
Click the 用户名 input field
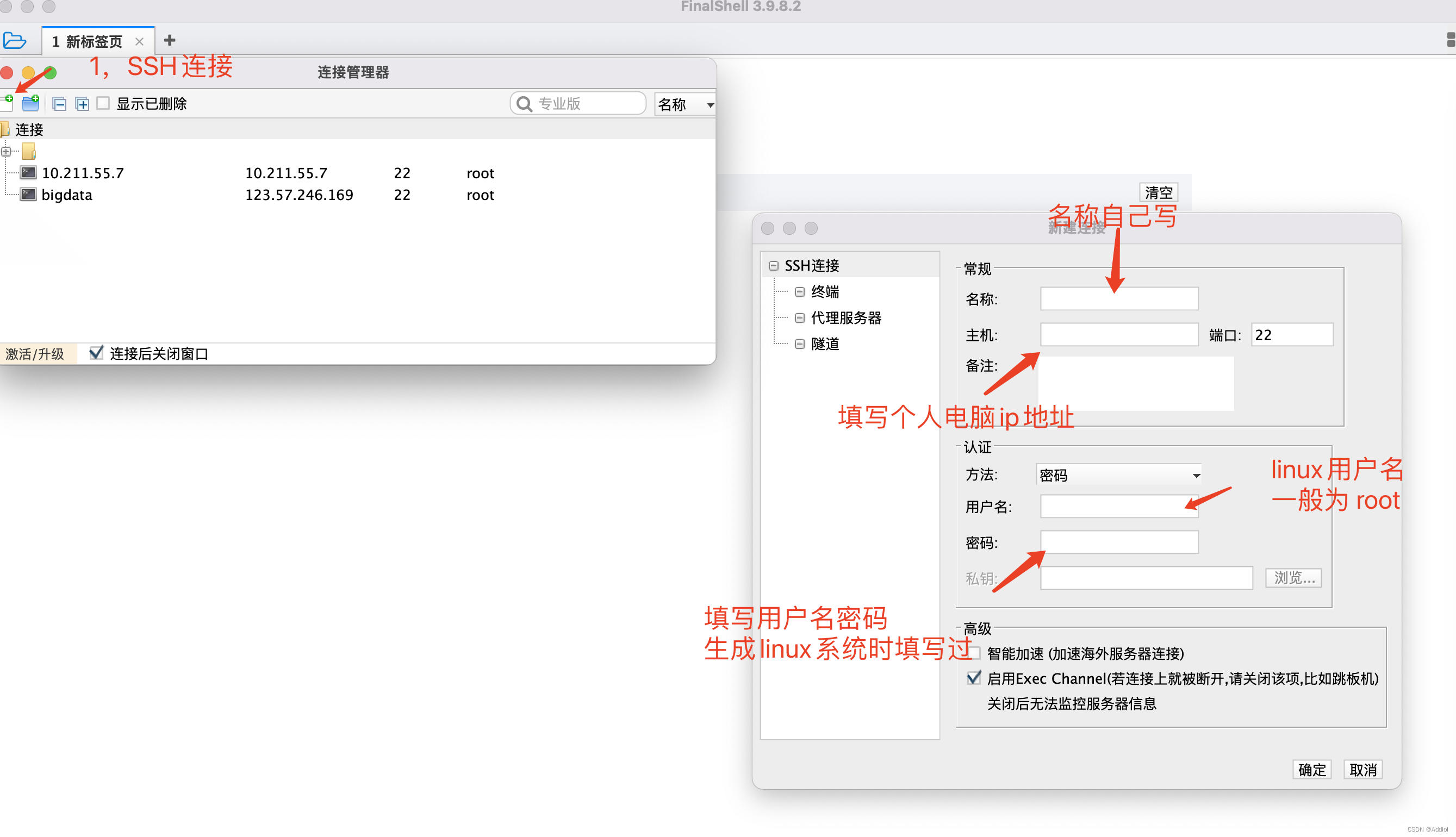[x=1119, y=507]
